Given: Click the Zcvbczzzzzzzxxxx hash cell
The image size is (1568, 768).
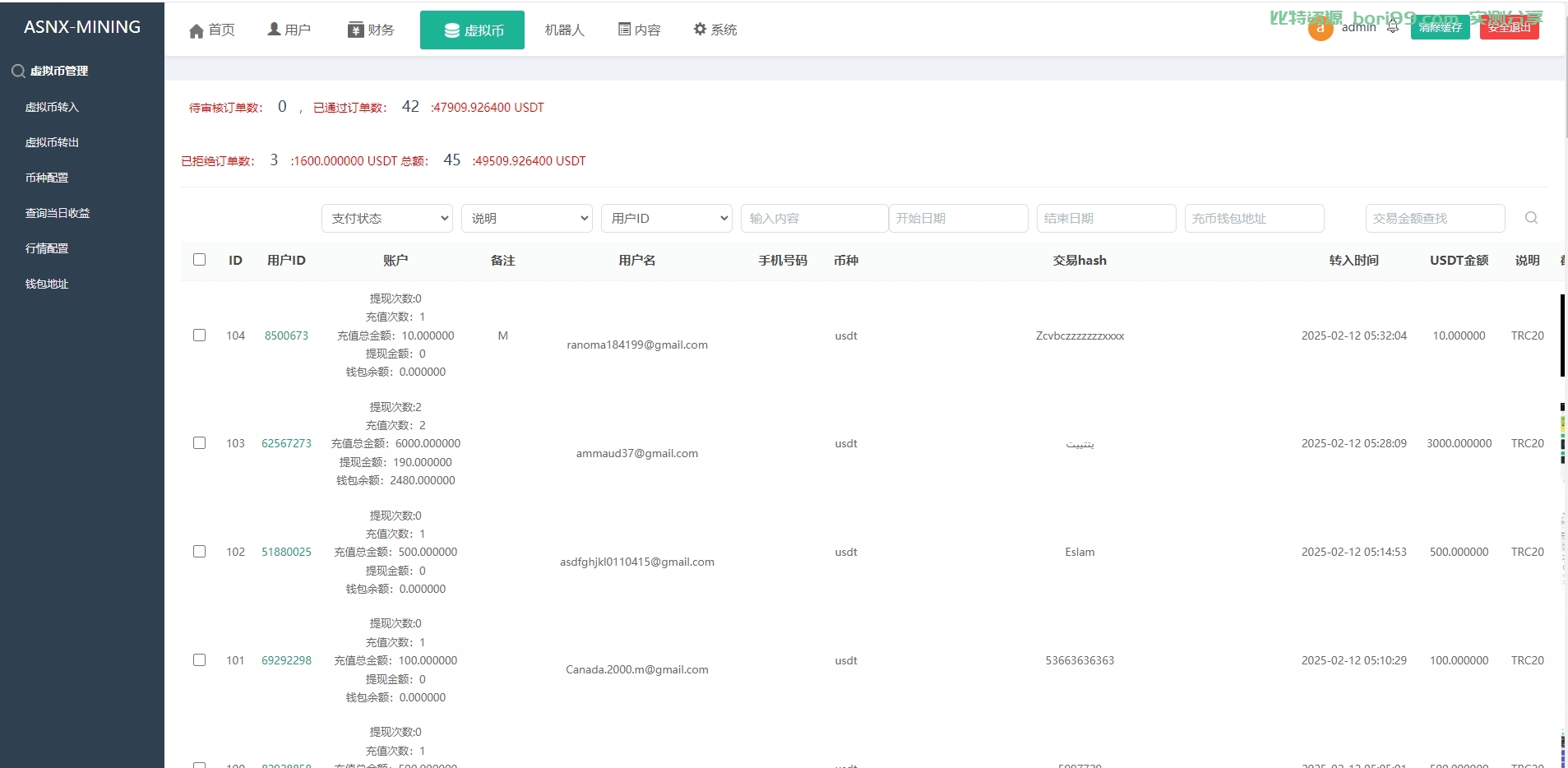Looking at the screenshot, I should 1080,335.
